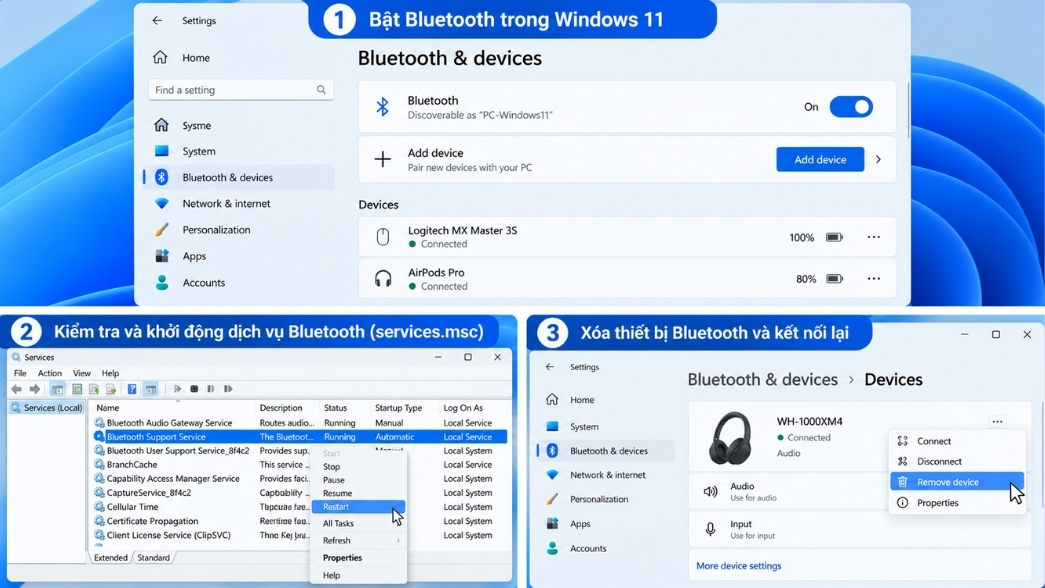Turn off the Bluetooth On toggle
Viewport: 1045px width, 588px height.
tap(851, 107)
